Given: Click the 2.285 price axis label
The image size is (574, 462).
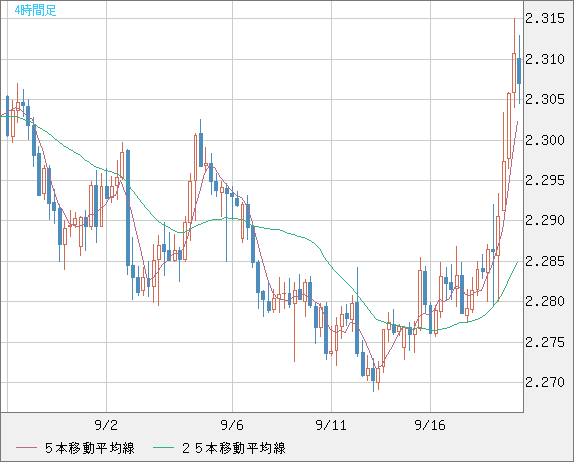Looking at the screenshot, I should click(545, 261).
